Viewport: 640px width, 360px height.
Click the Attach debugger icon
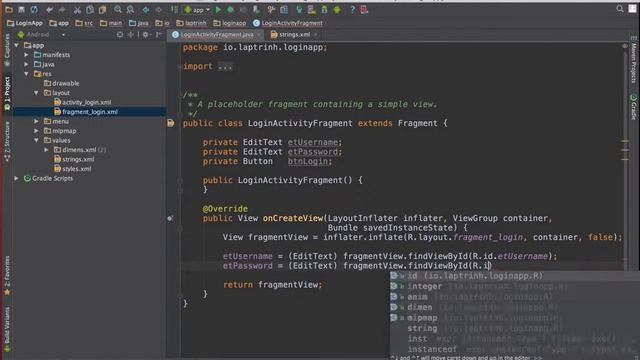[256, 9]
